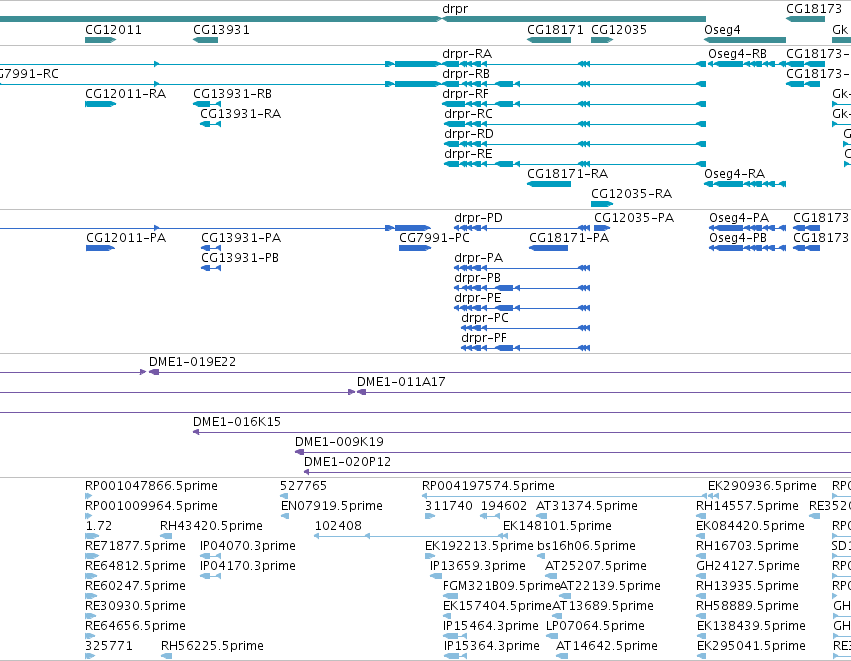Select transcript CG13931-RB
The image size is (851, 661).
point(232,94)
